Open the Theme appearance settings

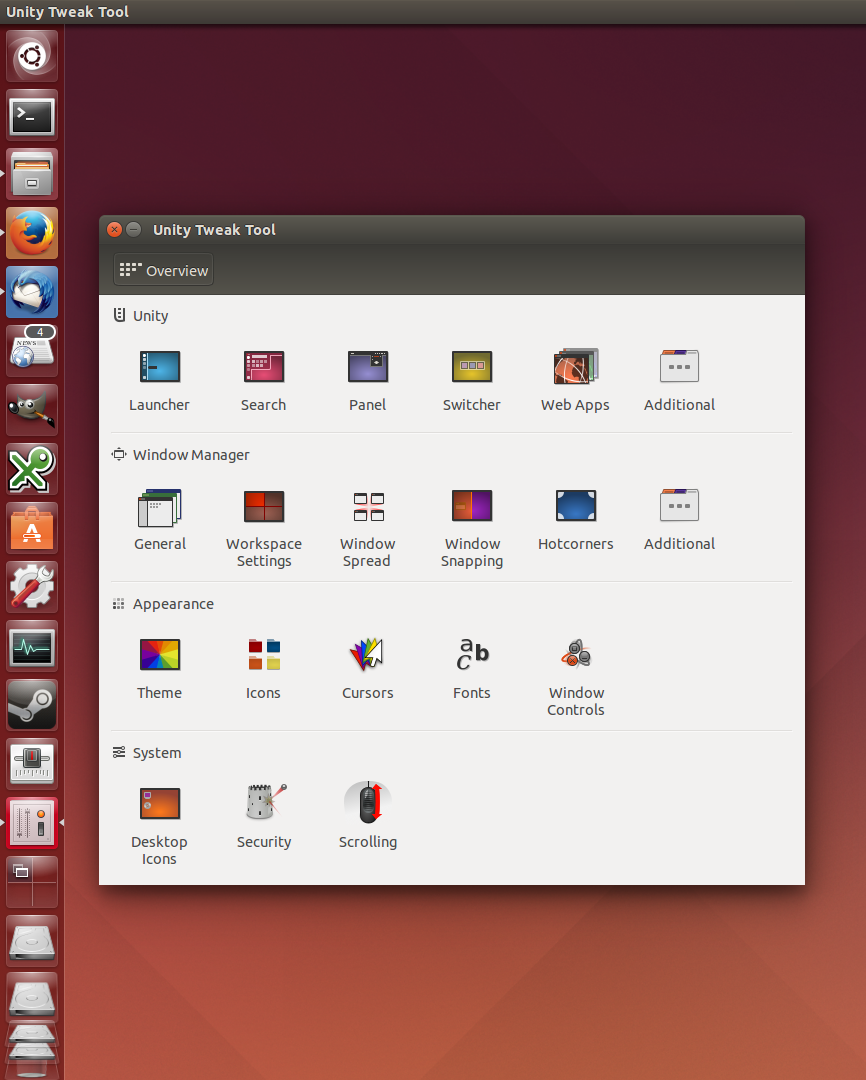tap(160, 655)
